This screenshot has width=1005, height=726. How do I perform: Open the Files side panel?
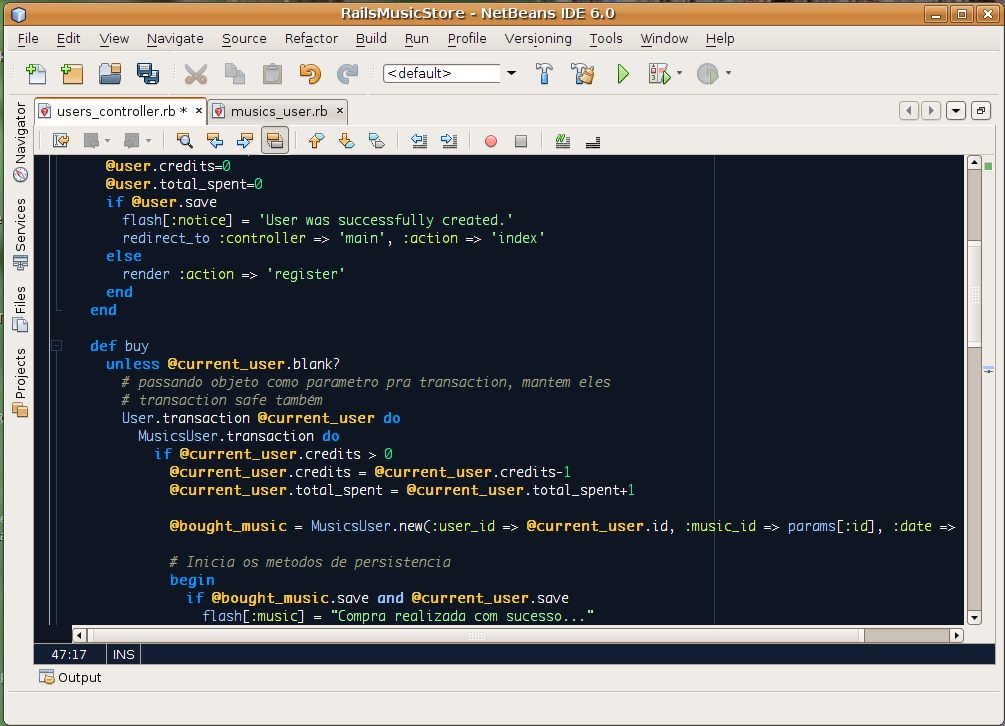pyautogui.click(x=21, y=309)
